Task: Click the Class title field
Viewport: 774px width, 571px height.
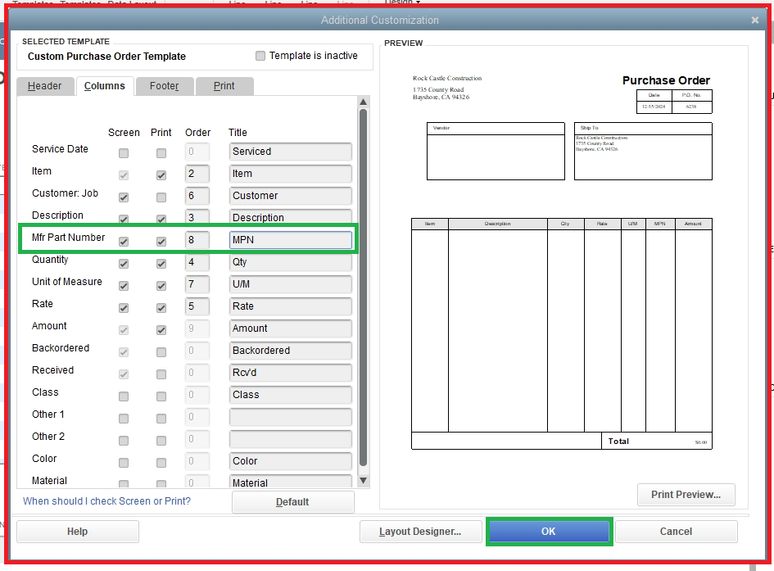Action: [291, 395]
